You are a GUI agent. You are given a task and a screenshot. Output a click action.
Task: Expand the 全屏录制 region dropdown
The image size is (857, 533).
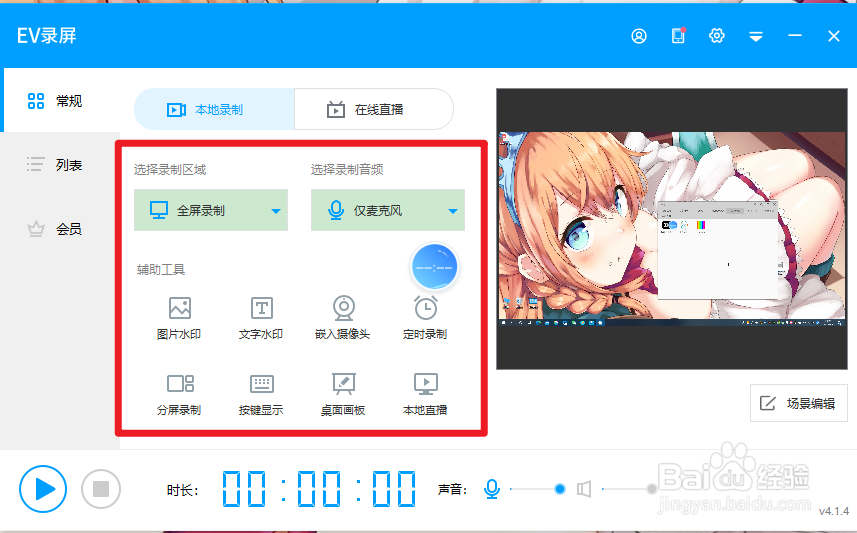(211, 210)
